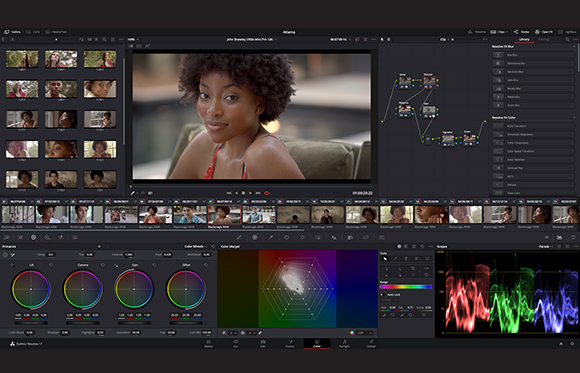The image size is (580, 373).
Task: Switch to the Deliver page
Action: [x=371, y=343]
